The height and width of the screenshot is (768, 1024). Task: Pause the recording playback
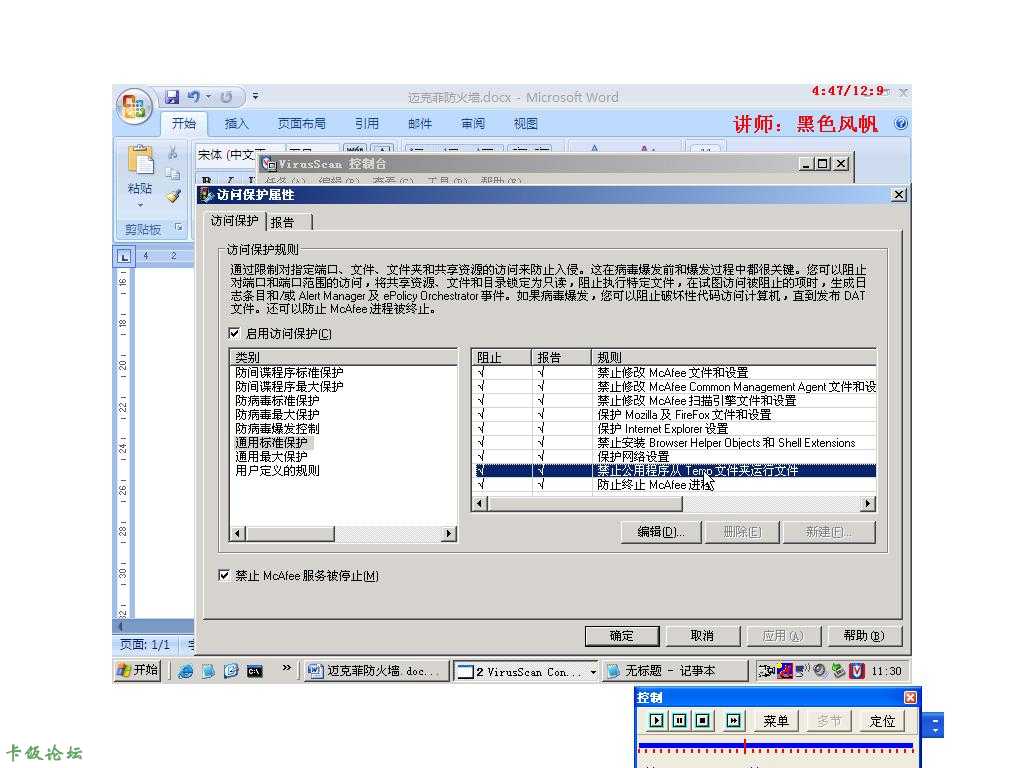pos(679,720)
